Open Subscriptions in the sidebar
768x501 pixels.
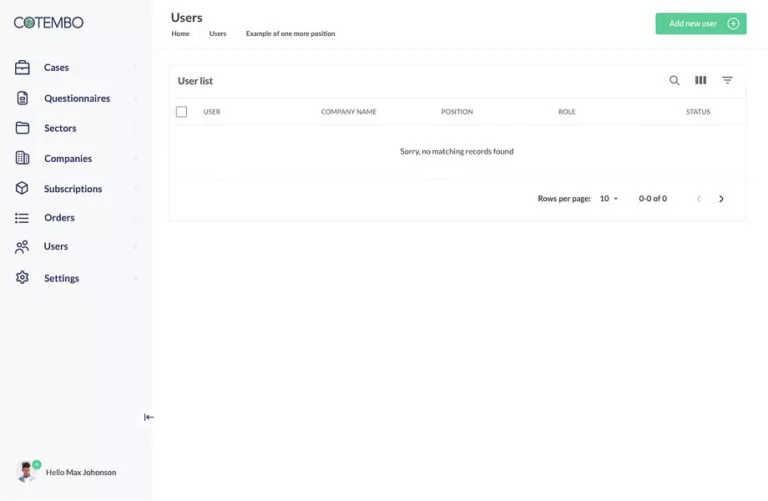pos(73,189)
